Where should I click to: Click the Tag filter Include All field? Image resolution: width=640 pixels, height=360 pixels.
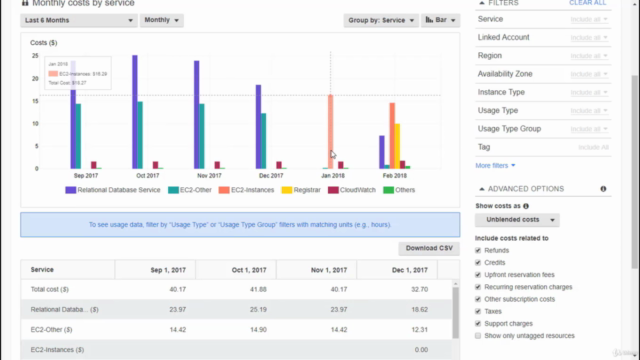pyautogui.click(x=593, y=147)
